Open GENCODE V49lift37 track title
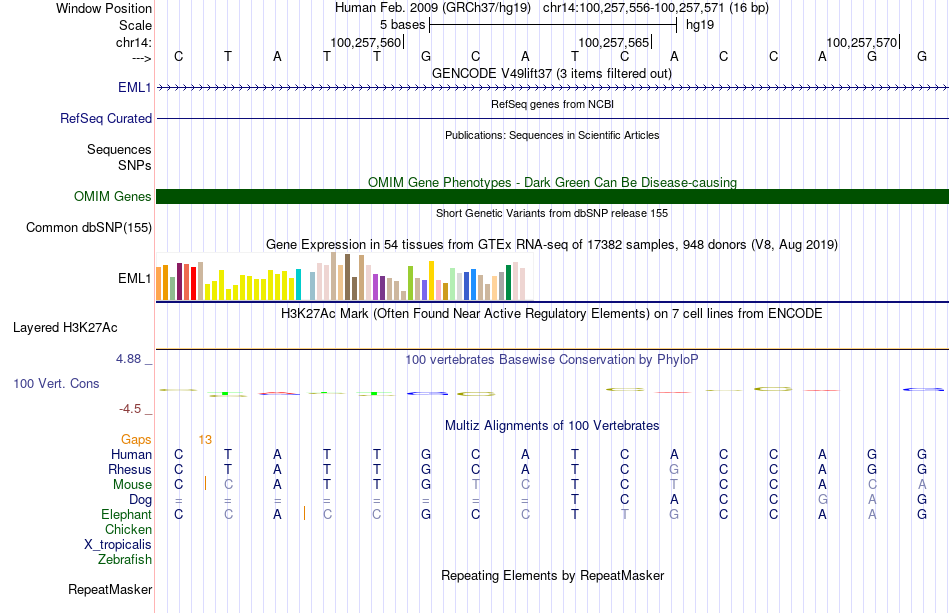 coord(552,73)
